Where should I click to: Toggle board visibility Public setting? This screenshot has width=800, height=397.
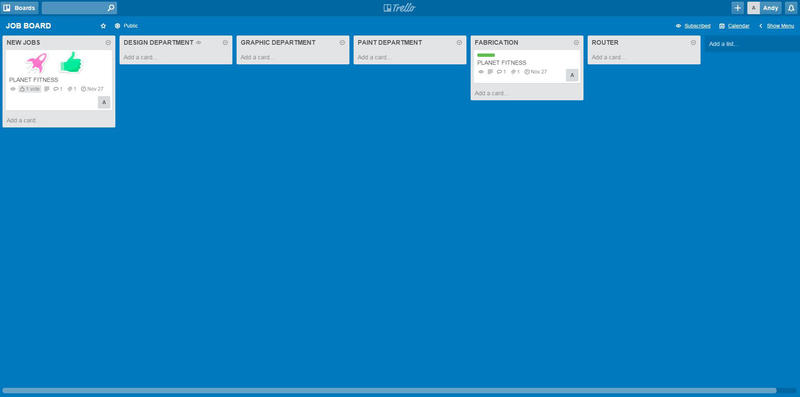(x=126, y=26)
